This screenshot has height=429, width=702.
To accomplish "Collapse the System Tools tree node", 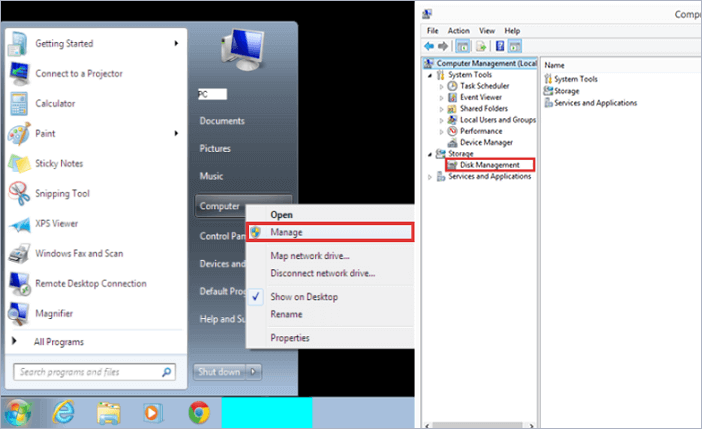I will 430,75.
